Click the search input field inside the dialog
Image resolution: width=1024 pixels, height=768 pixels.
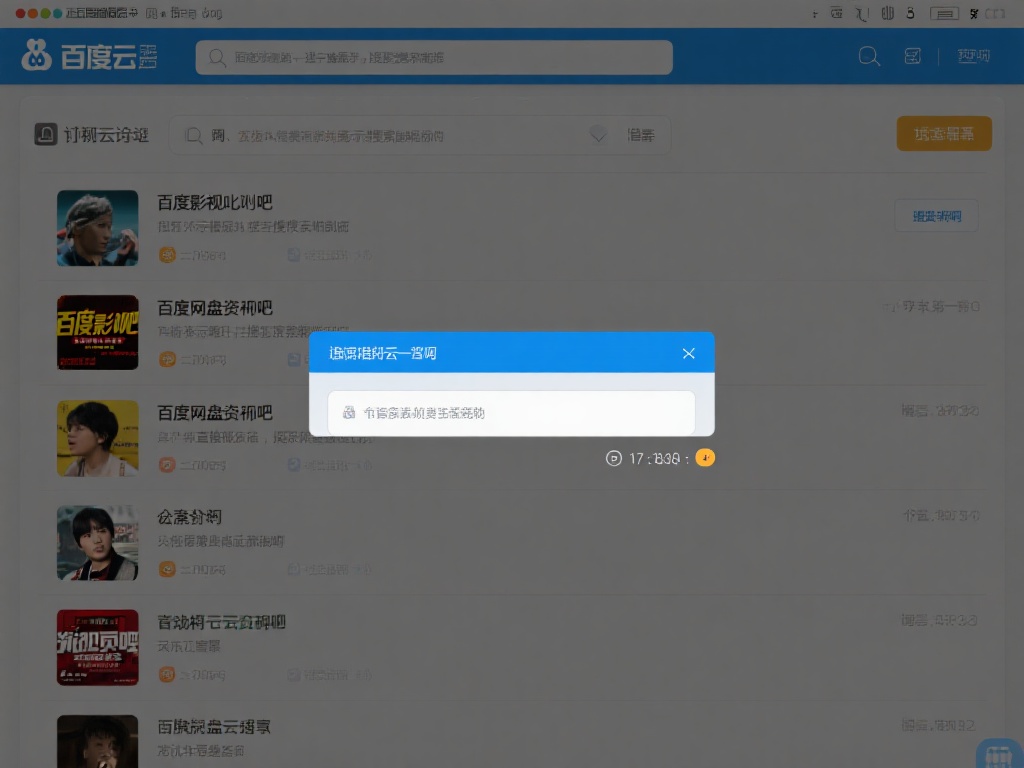pyautogui.click(x=511, y=412)
